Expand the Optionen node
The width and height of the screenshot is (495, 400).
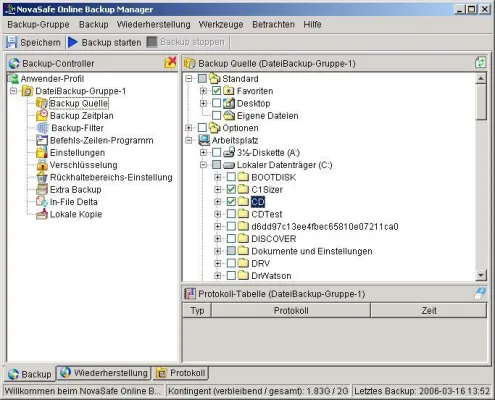pos(189,128)
